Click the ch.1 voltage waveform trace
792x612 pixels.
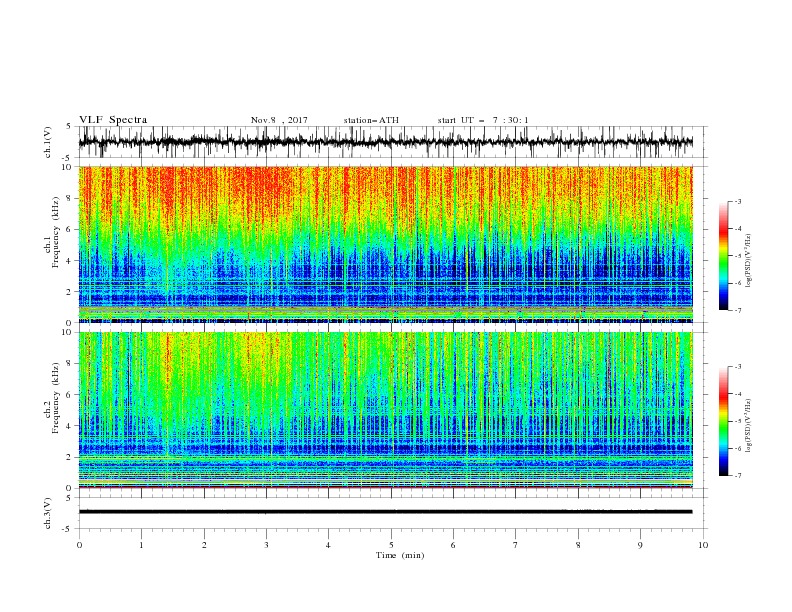click(x=385, y=142)
